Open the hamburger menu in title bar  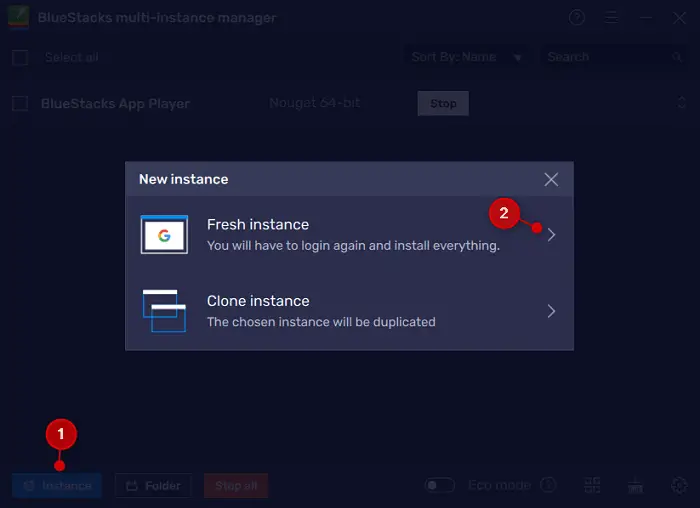pos(611,18)
